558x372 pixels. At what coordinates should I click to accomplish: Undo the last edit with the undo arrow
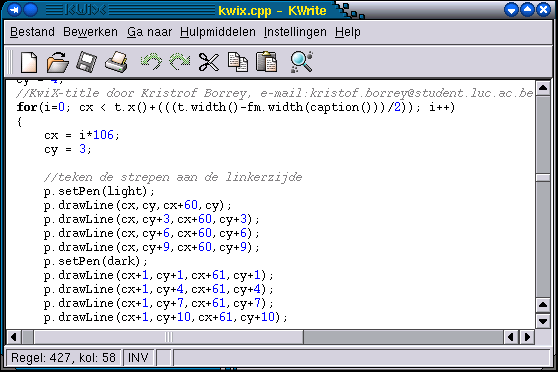[x=151, y=62]
